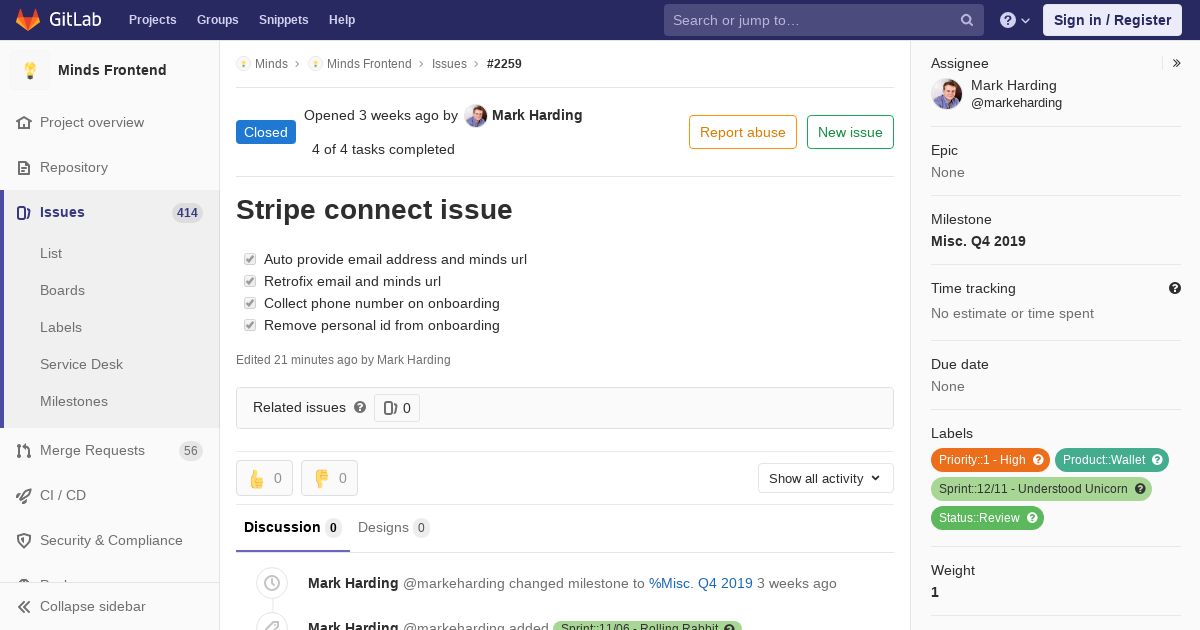Switch to the Designs tab

click(394, 527)
